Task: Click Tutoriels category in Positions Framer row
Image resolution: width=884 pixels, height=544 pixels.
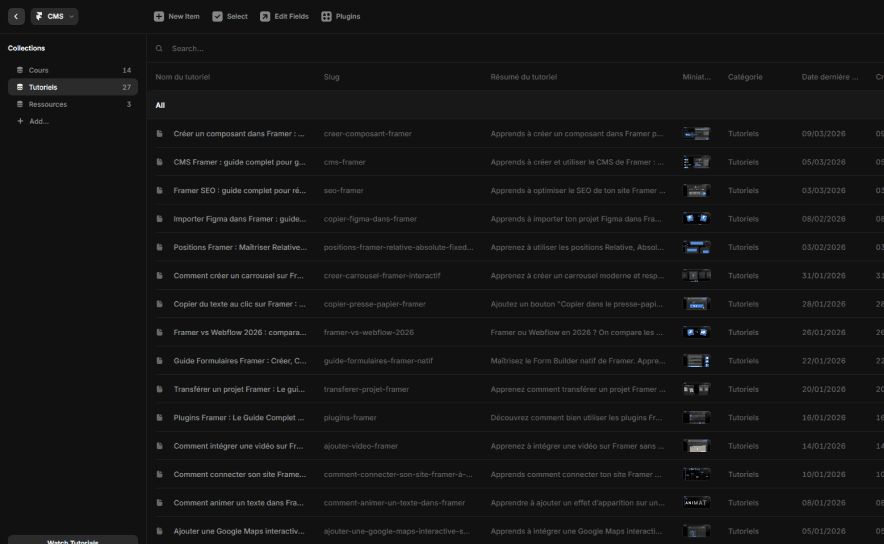Action: point(743,247)
